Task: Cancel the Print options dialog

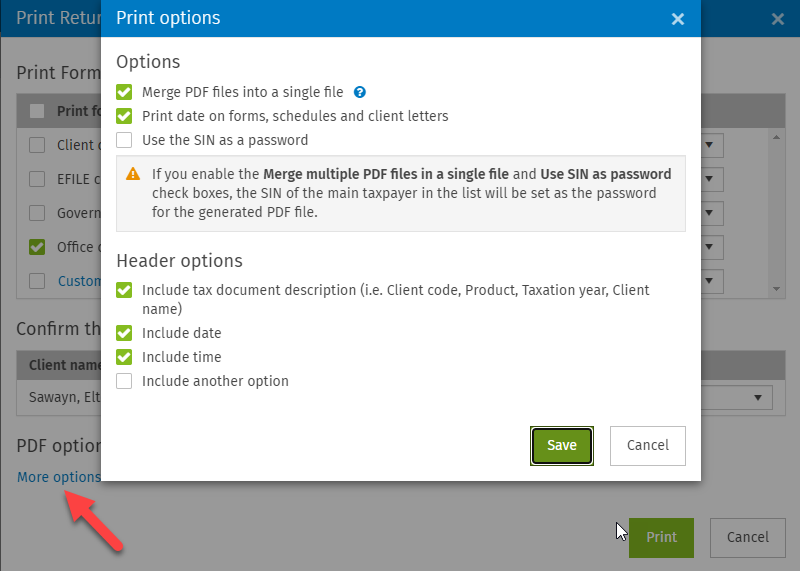Action: pyautogui.click(x=647, y=445)
